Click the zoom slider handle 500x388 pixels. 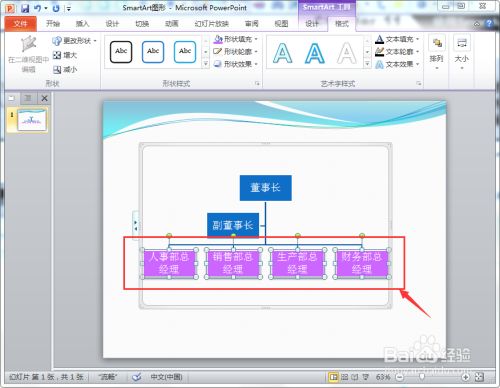point(422,377)
